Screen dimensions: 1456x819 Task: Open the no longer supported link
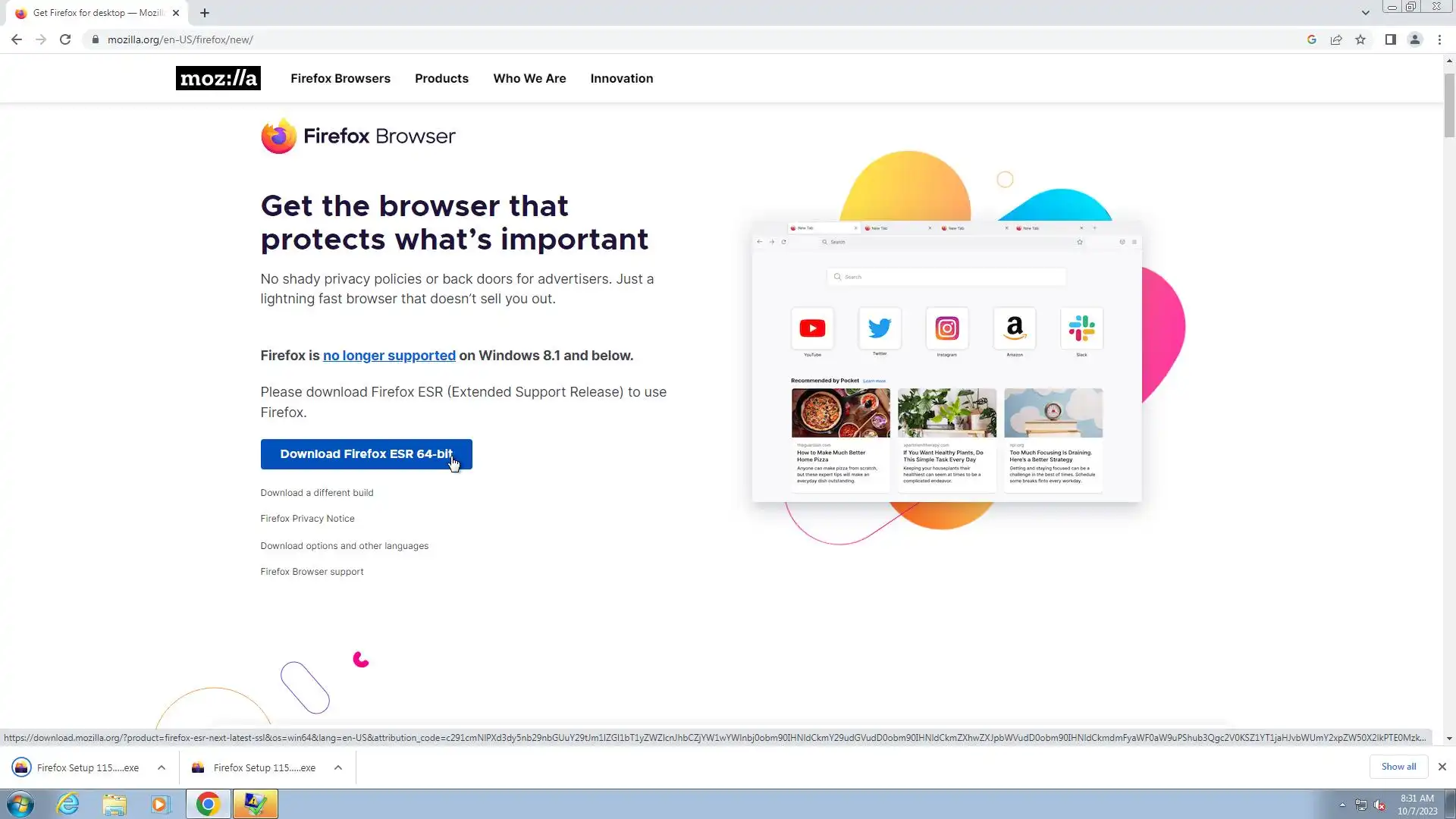(x=389, y=356)
